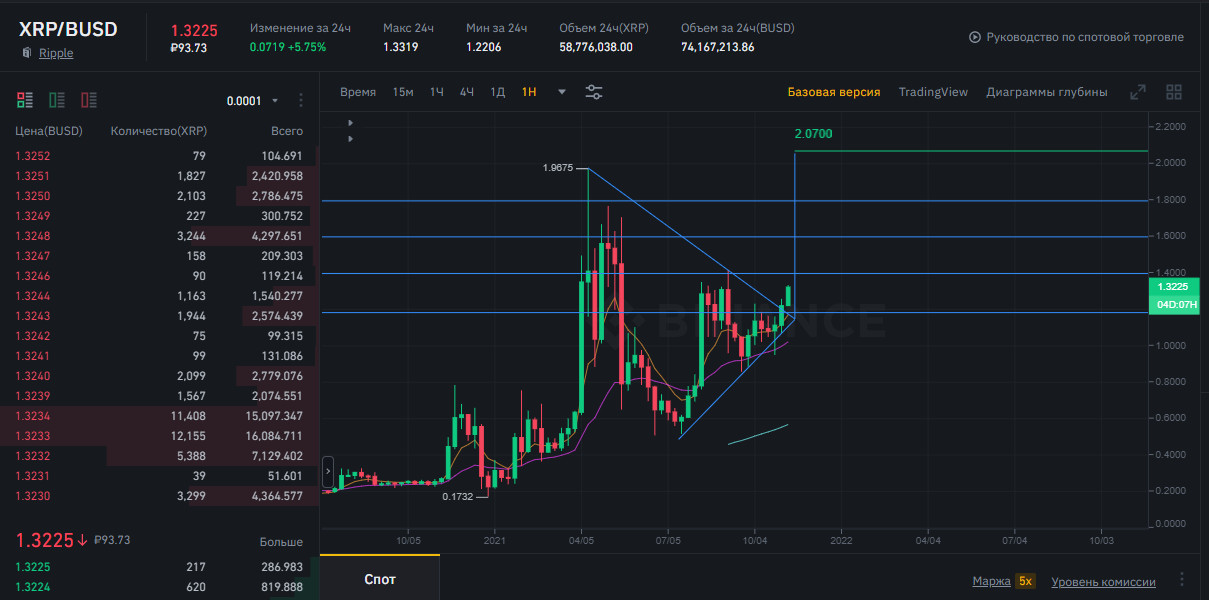Select the sell order at 1.3240
The width and height of the screenshot is (1209, 600).
pyautogui.click(x=159, y=376)
